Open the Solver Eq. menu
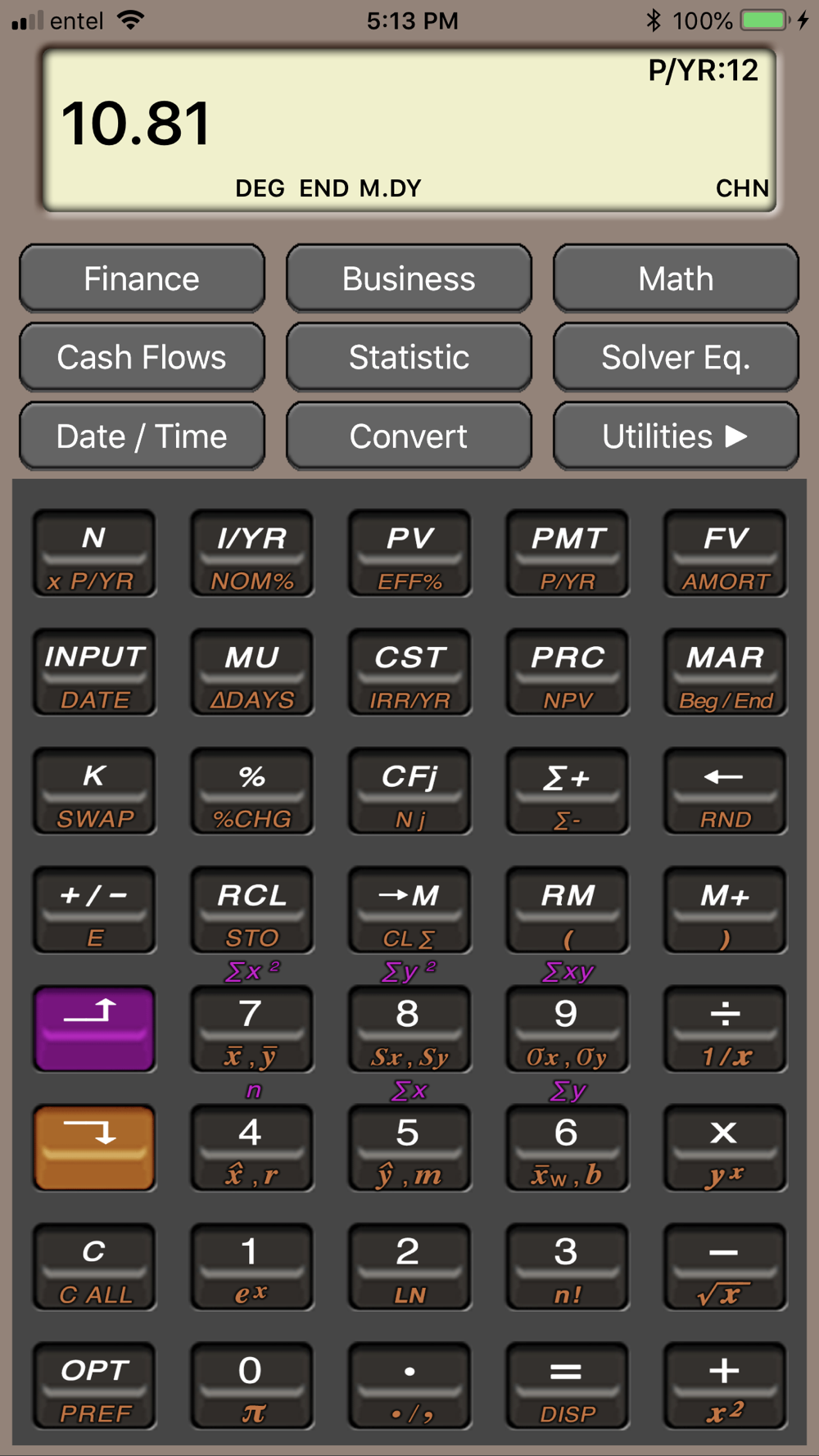Viewport: 819px width, 1456px height. [x=676, y=357]
